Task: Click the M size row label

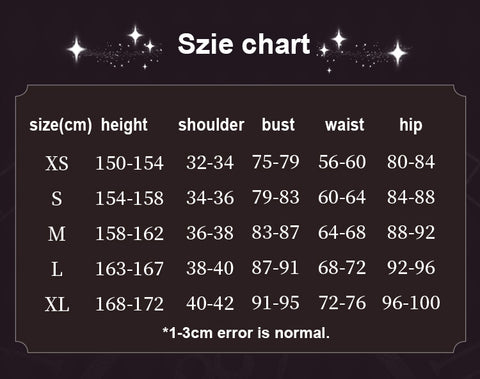Action: [57, 234]
